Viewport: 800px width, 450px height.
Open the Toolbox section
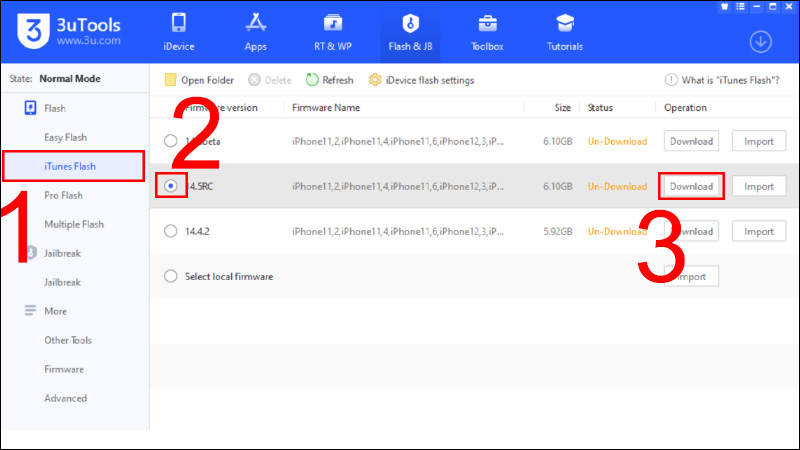coord(487,32)
